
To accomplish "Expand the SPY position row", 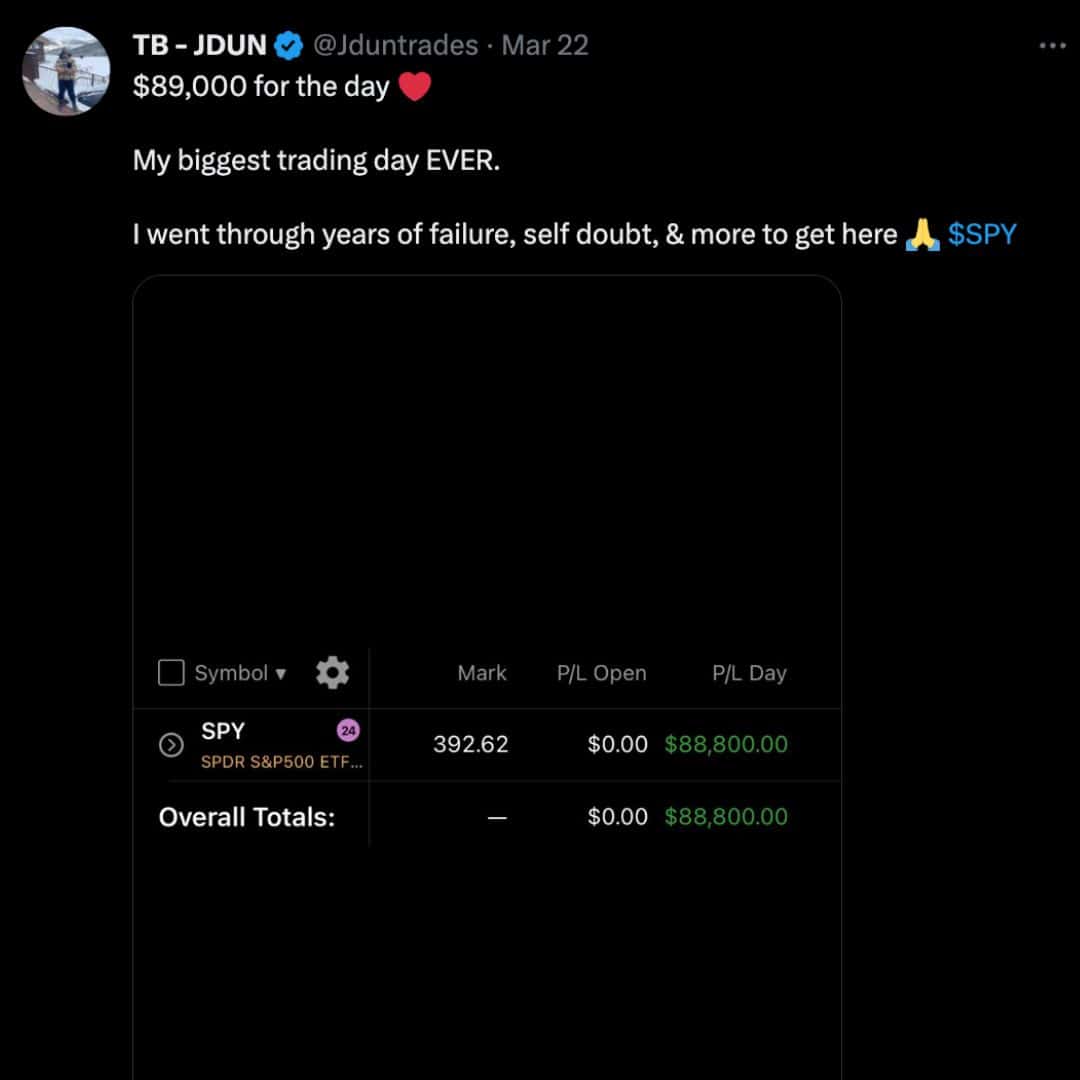I will (171, 745).
